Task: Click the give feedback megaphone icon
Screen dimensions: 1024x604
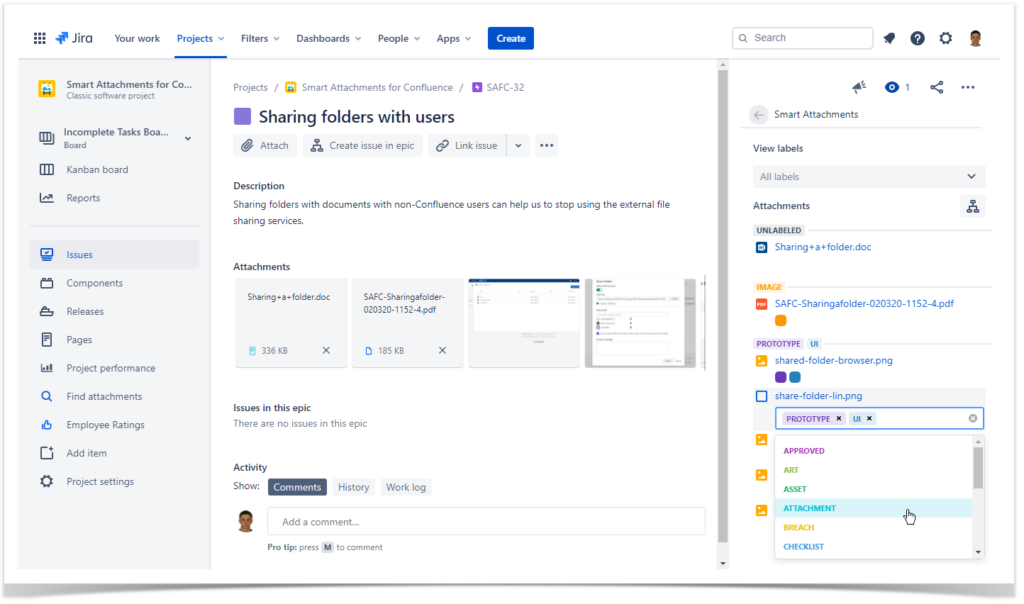Action: 858,87
